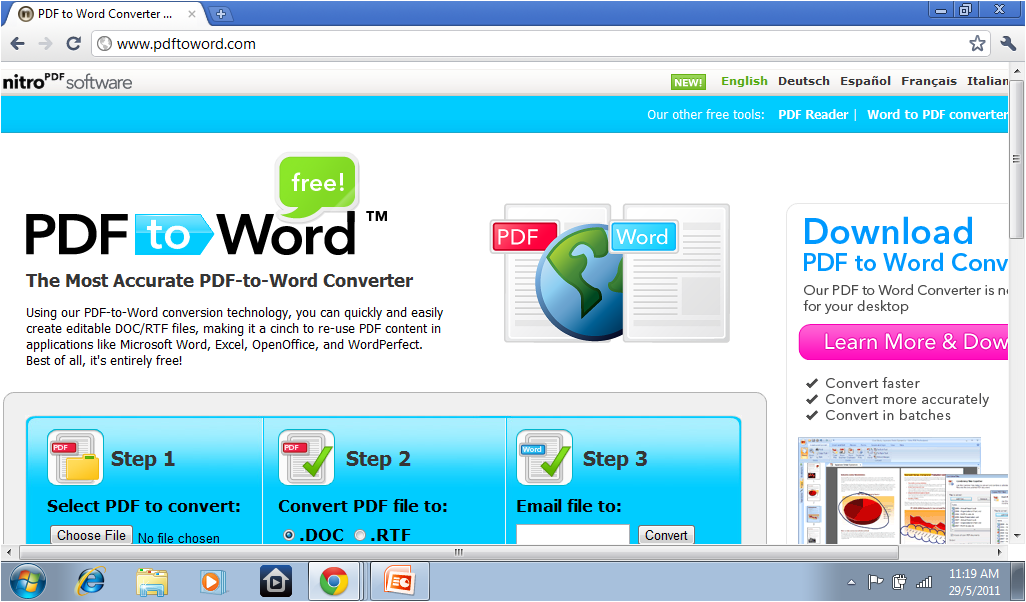The height and width of the screenshot is (602, 1026).
Task: Open the Word to PDF converter link
Action: pyautogui.click(x=937, y=115)
